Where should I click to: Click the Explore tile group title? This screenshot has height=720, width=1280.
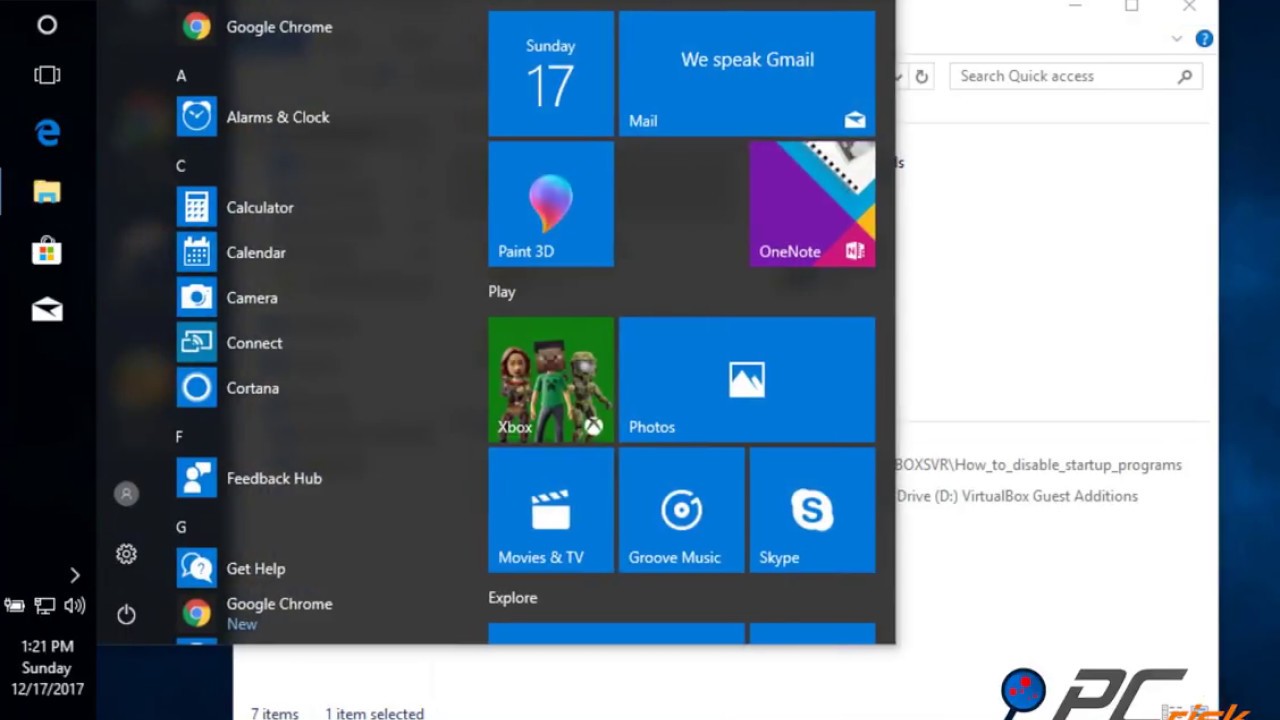click(513, 598)
